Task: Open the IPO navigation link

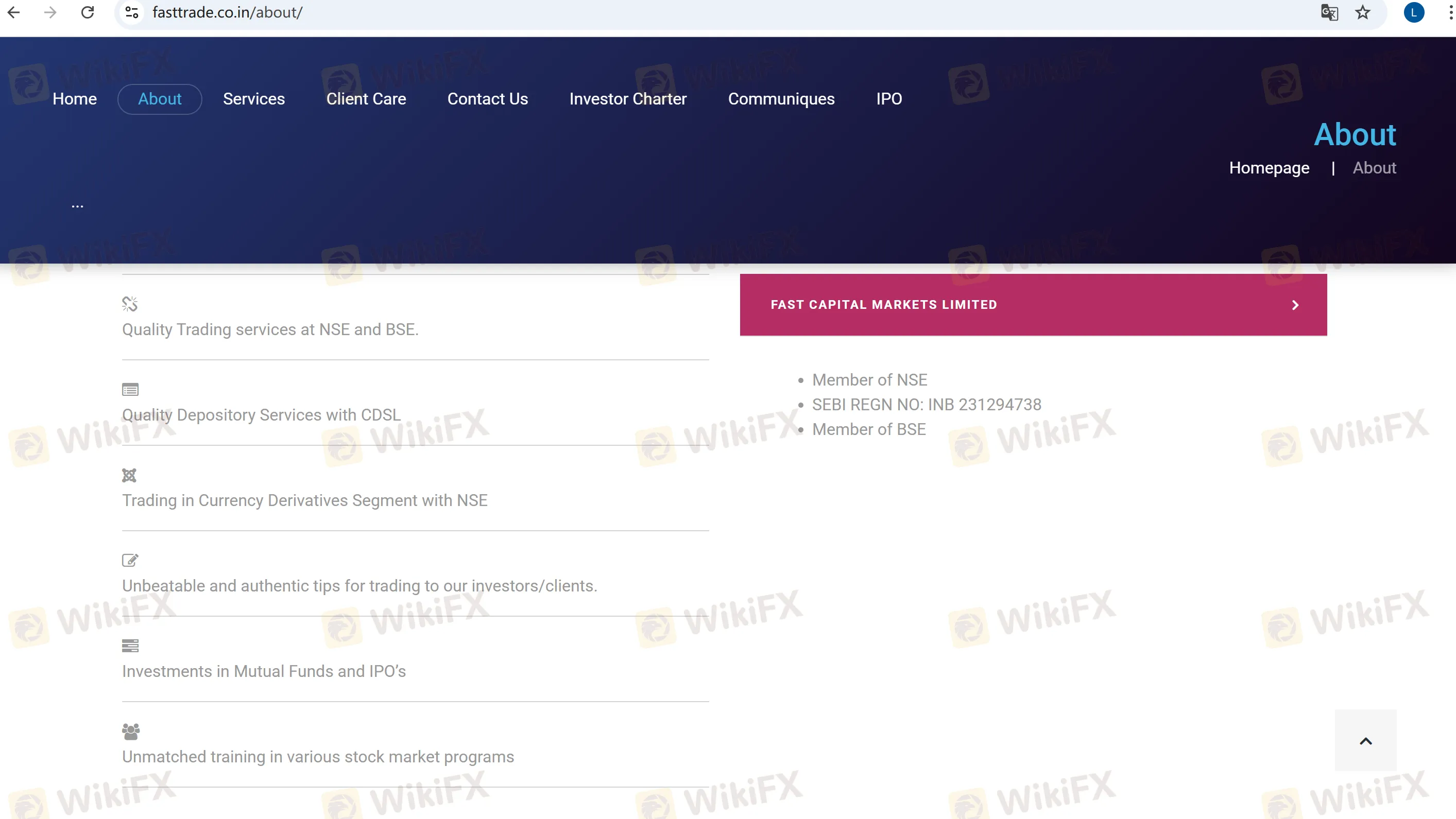Action: (x=888, y=99)
